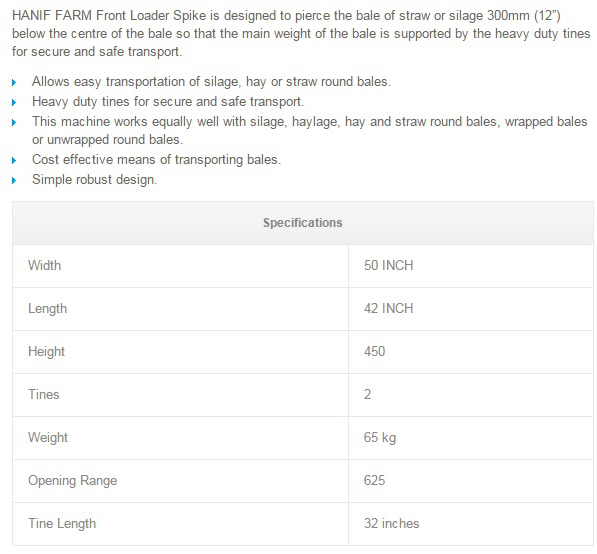The image size is (597, 554).
Task: Click the arrow bullet before 'Simple robust design'
Action: [14, 180]
